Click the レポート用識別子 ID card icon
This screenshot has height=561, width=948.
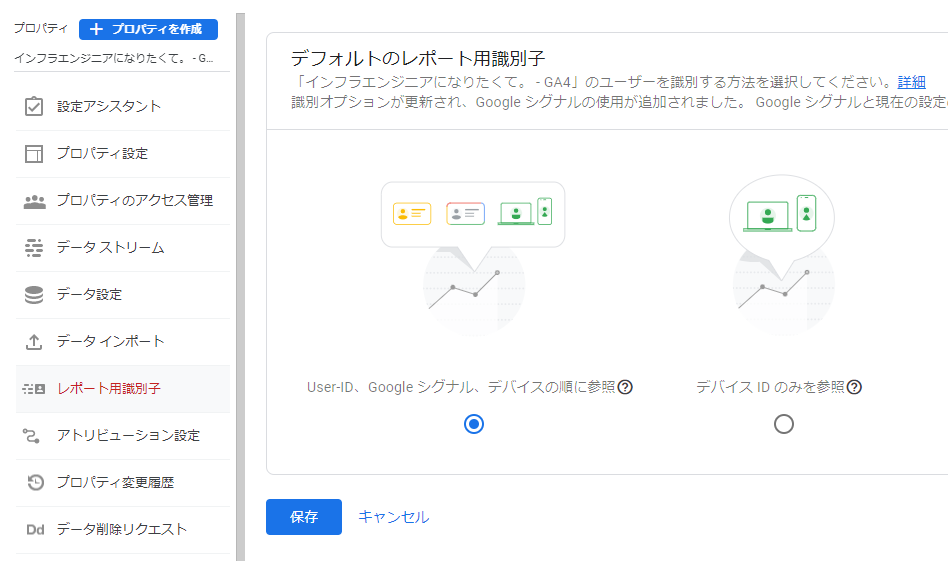34,389
